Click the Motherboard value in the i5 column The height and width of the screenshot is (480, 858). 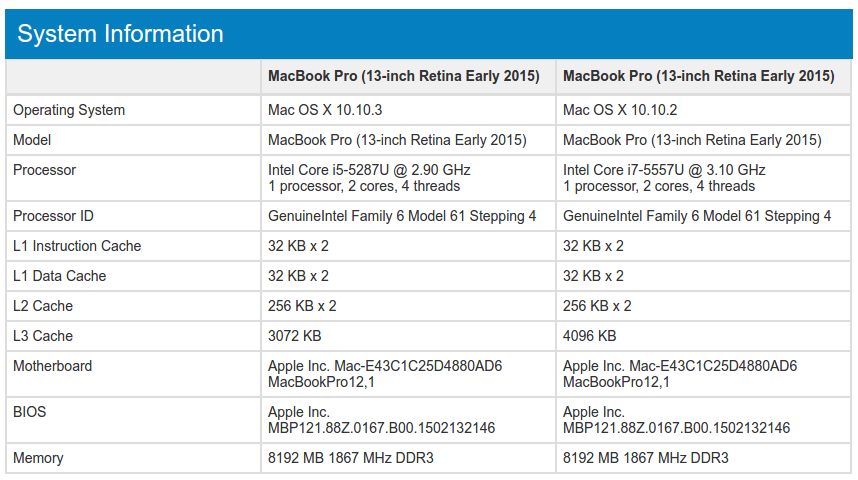click(385, 374)
